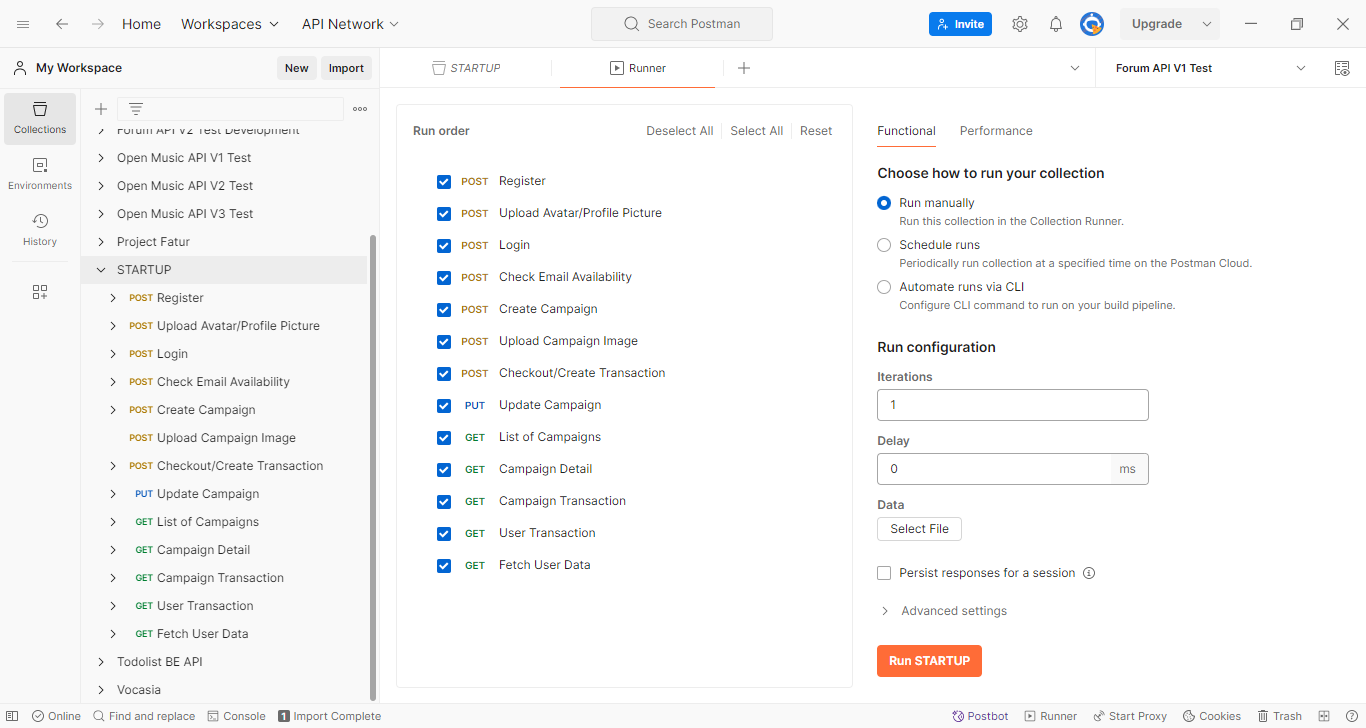The height and width of the screenshot is (728, 1366).
Task: Open a new tab with the plus icon
Action: click(743, 68)
